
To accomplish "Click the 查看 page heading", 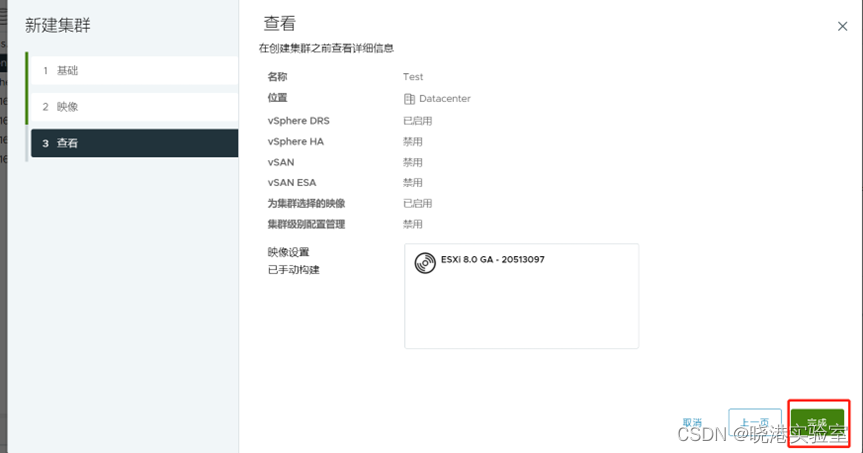I will tap(280, 23).
